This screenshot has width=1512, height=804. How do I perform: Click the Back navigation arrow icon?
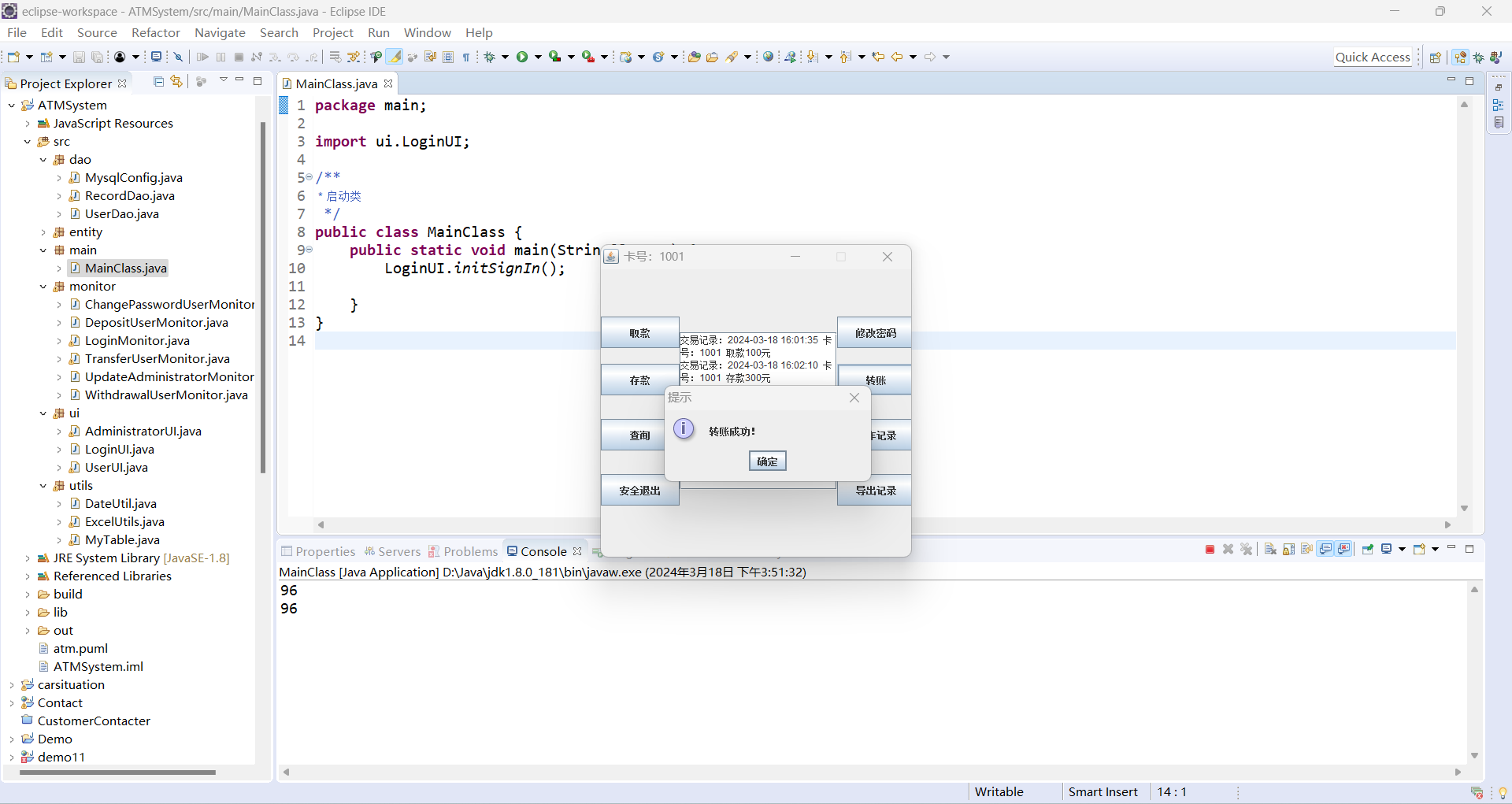point(896,57)
